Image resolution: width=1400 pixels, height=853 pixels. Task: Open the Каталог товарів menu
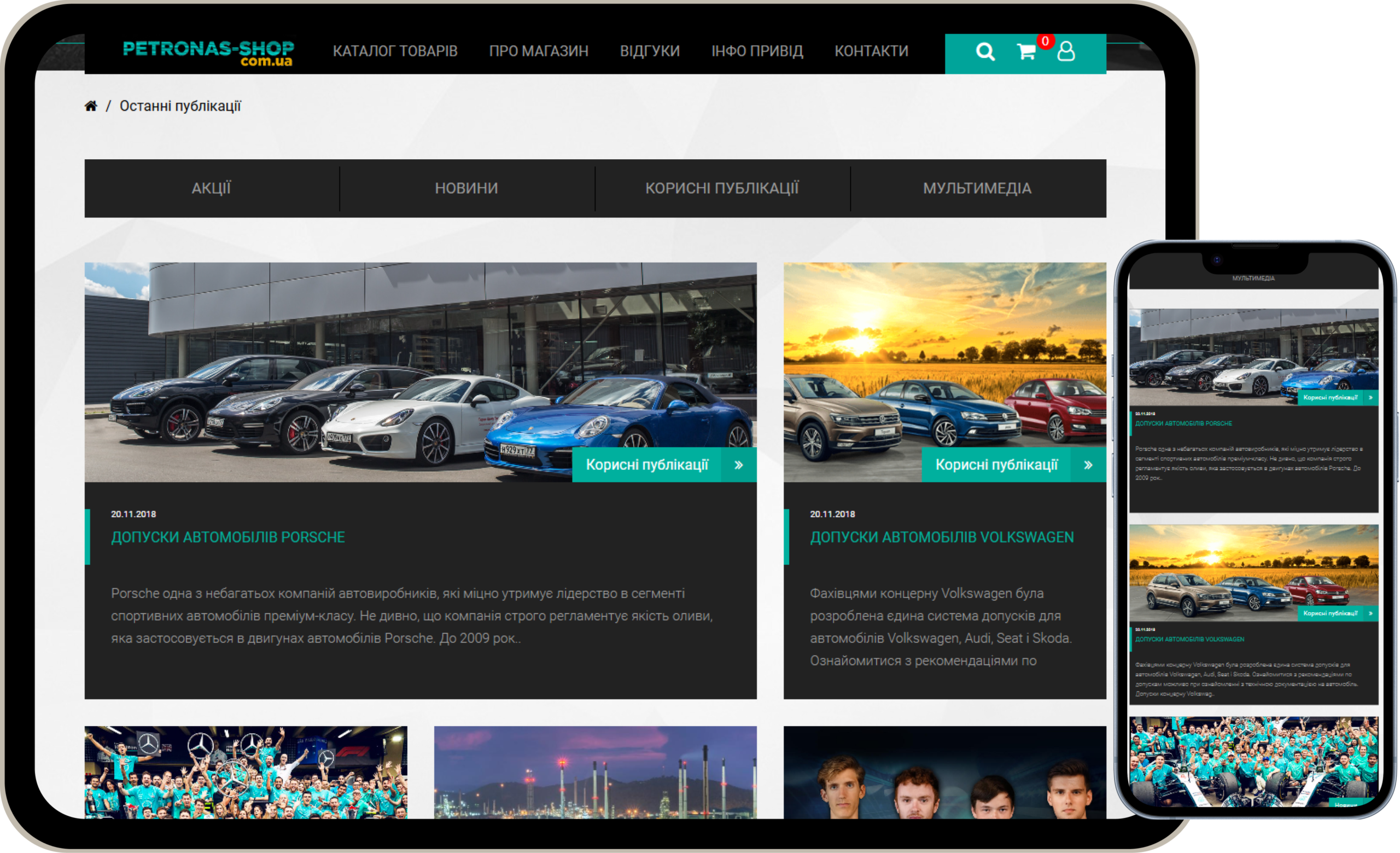[395, 51]
